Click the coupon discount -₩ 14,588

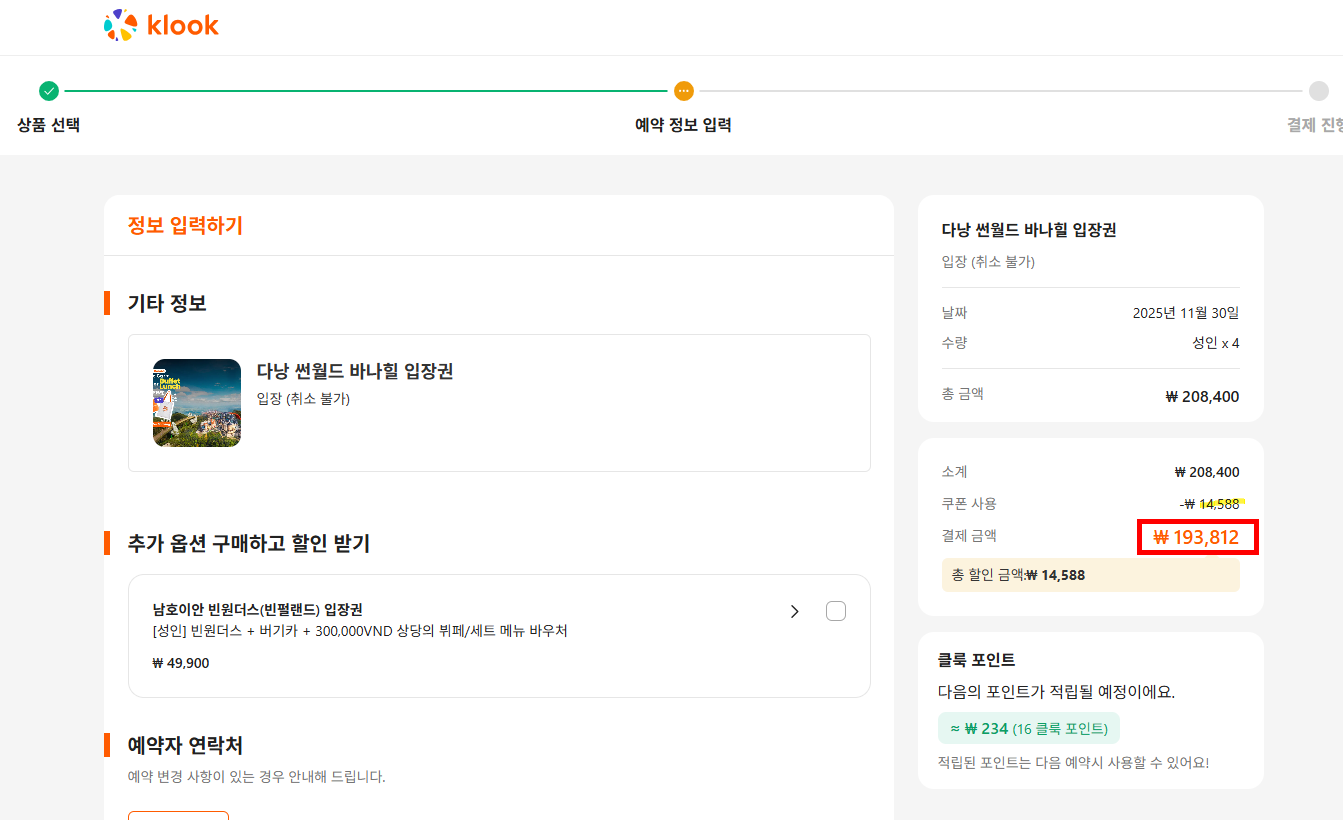coord(1210,504)
